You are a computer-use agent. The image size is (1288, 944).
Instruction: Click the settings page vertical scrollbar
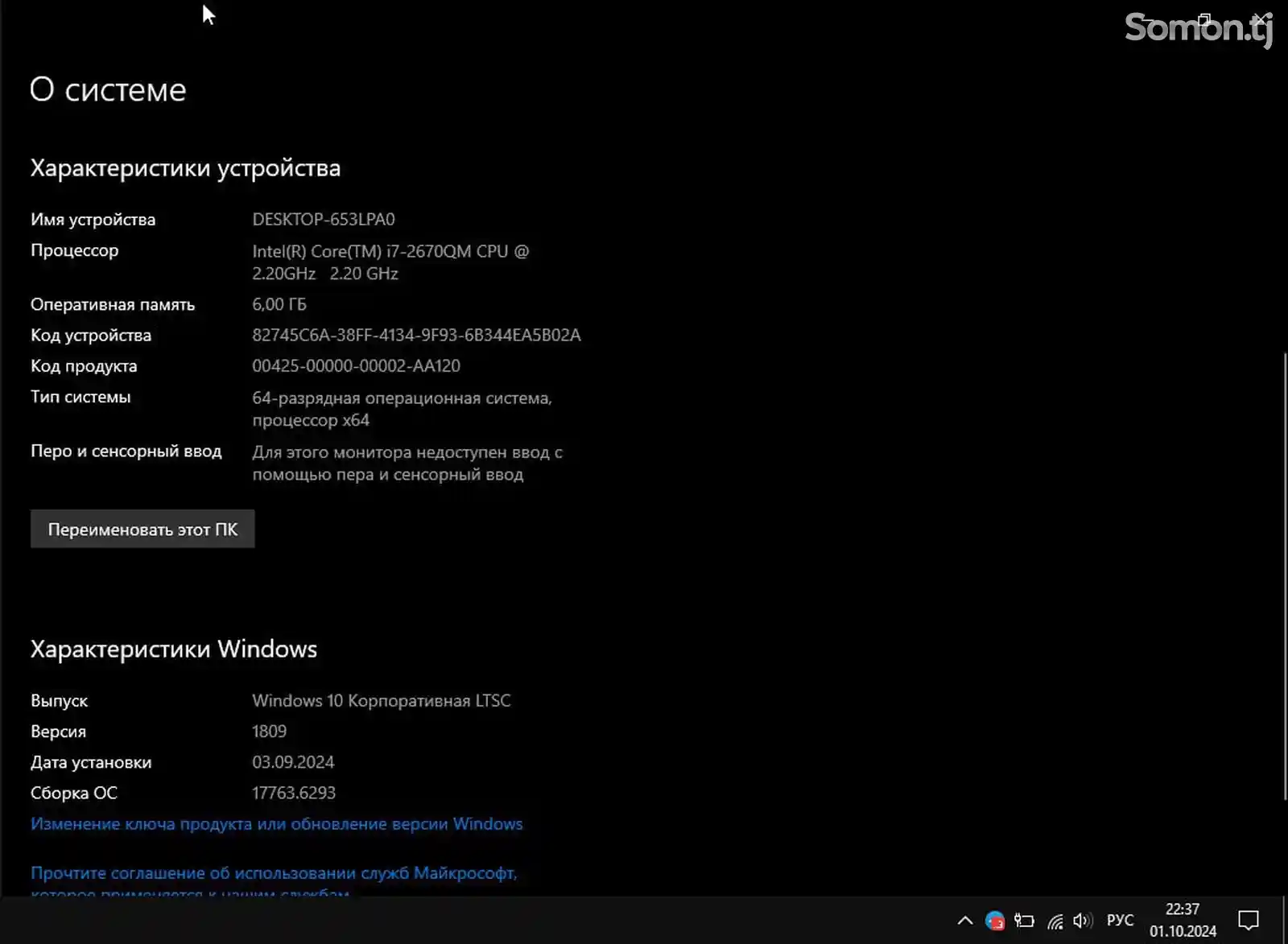coord(1285,575)
